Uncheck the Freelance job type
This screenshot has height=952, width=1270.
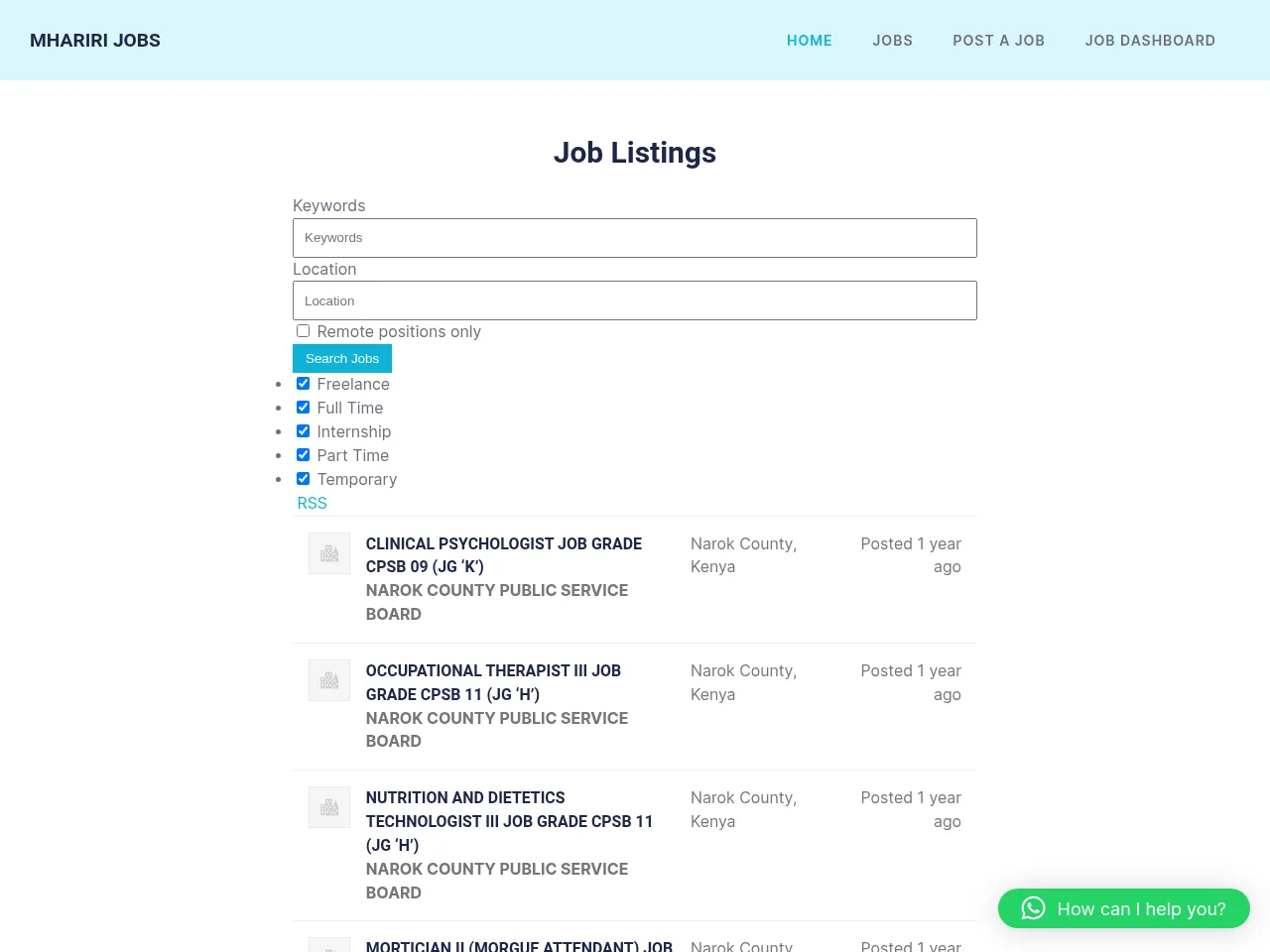[304, 384]
